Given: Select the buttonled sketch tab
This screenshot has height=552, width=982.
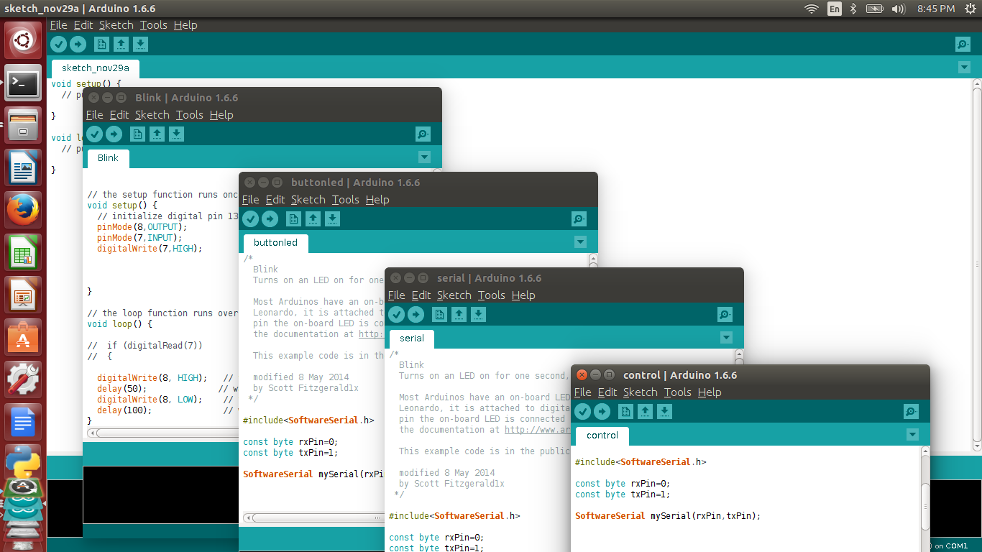Looking at the screenshot, I should pos(275,242).
